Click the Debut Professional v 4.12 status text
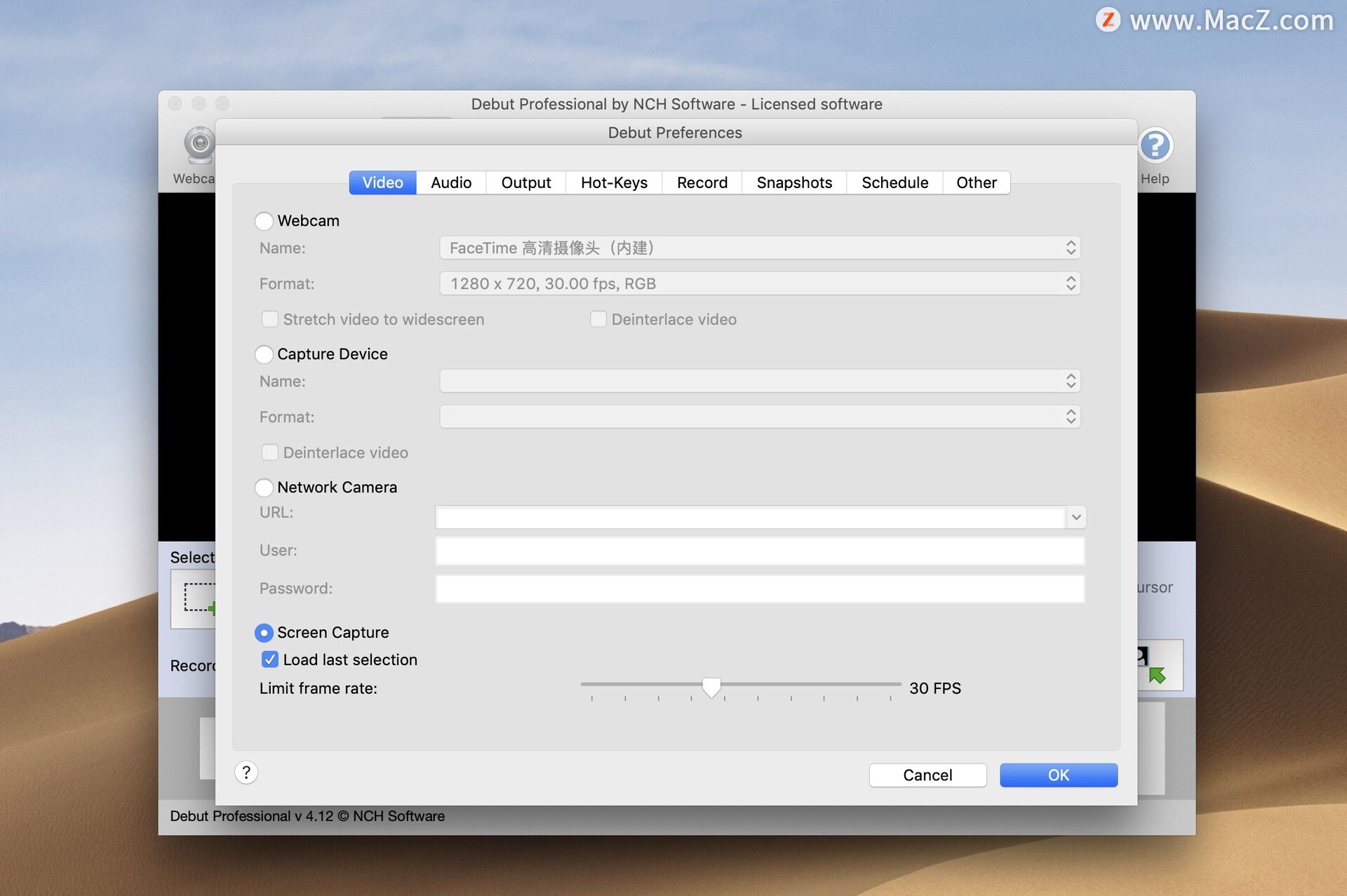1347x896 pixels. [x=307, y=816]
